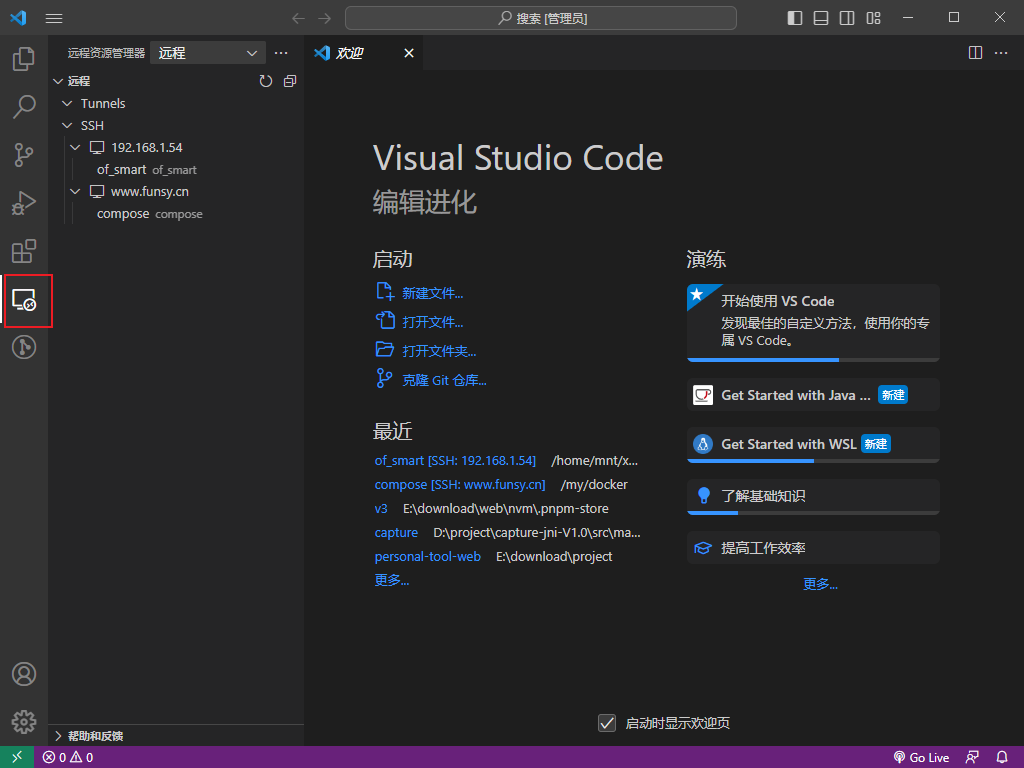Image resolution: width=1024 pixels, height=768 pixels.
Task: Open recent compose [SSH: www.funsy.cn]
Action: pyautogui.click(x=460, y=485)
